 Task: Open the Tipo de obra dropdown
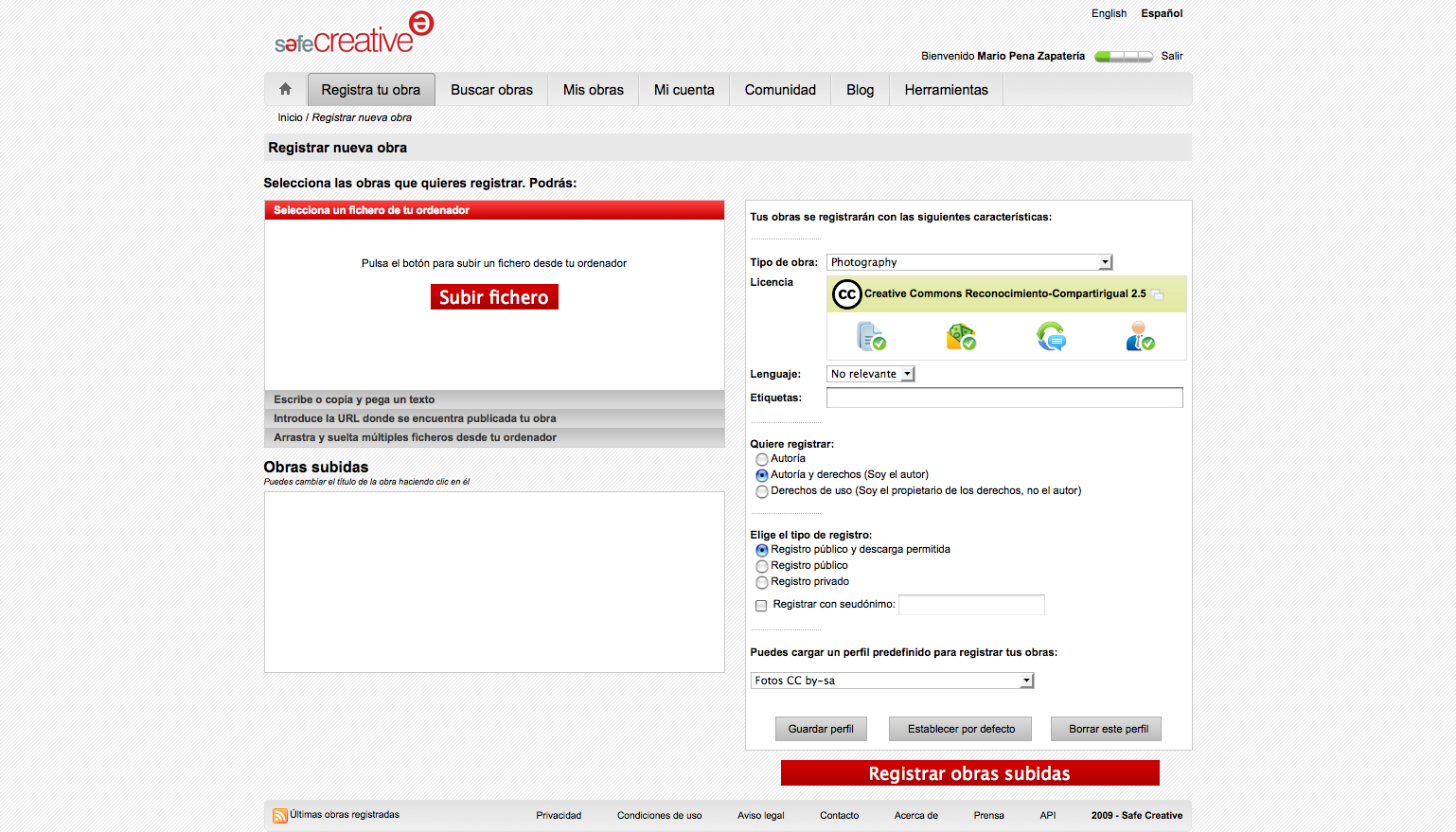tap(969, 262)
